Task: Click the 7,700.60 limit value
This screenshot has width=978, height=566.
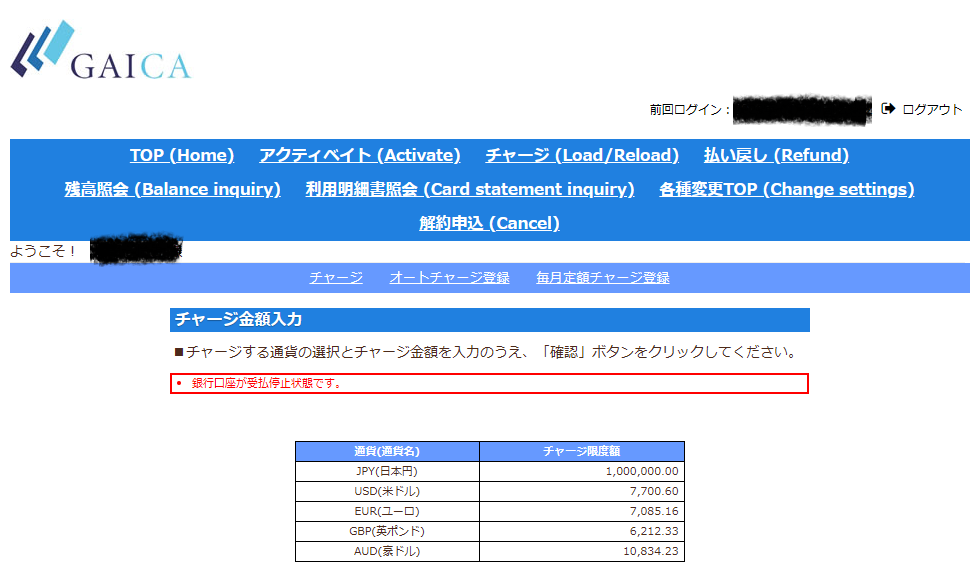Action: pos(654,491)
